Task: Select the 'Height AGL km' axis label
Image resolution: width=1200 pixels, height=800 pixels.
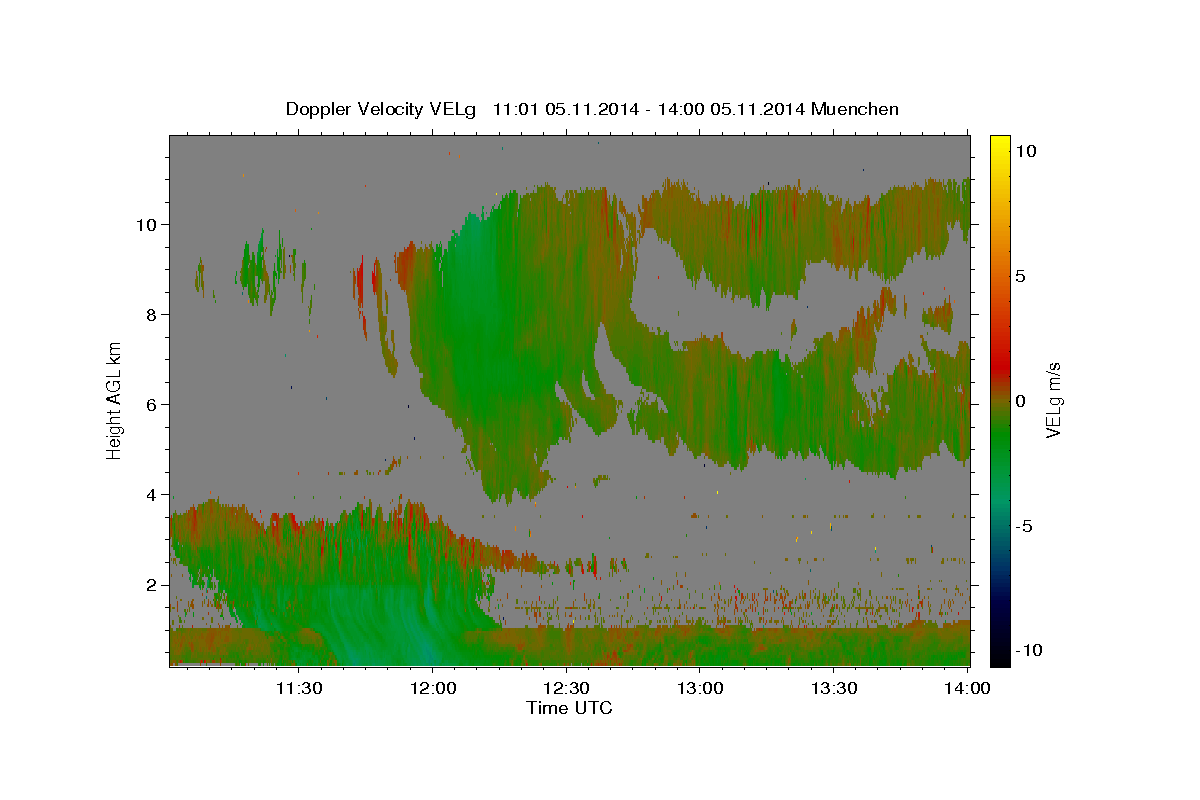Action: [114, 400]
